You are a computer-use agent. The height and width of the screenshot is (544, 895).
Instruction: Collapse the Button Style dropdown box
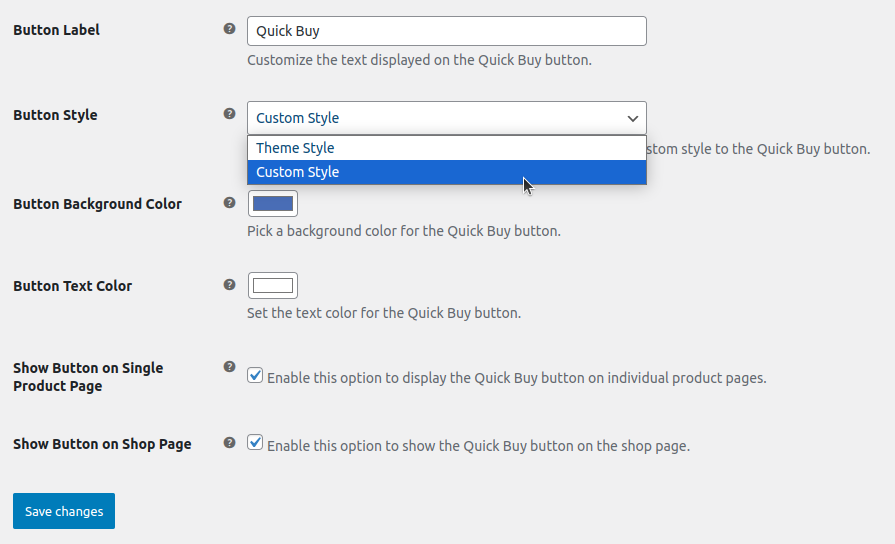[x=446, y=118]
